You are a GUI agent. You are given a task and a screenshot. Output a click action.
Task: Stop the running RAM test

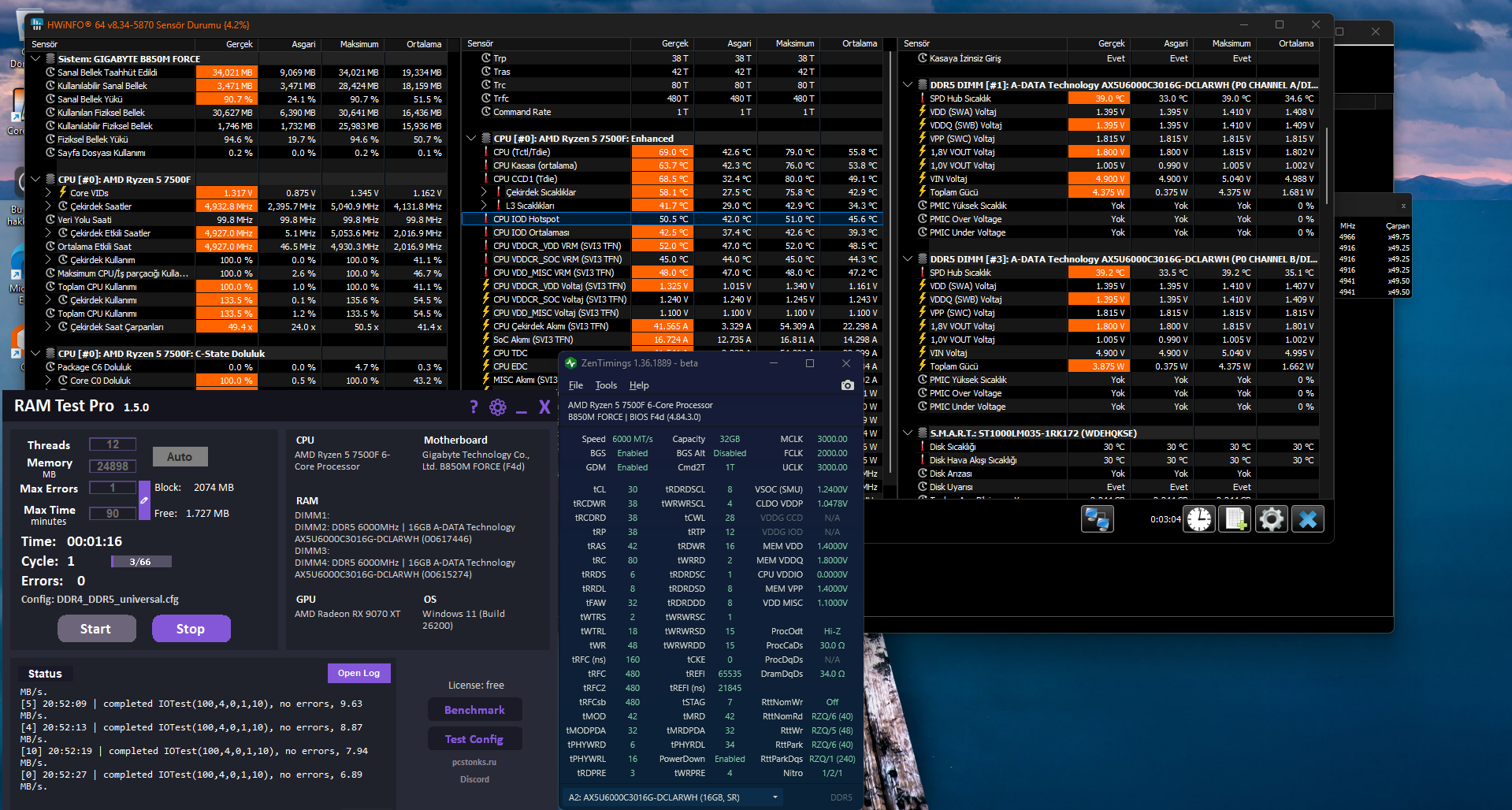coord(191,629)
